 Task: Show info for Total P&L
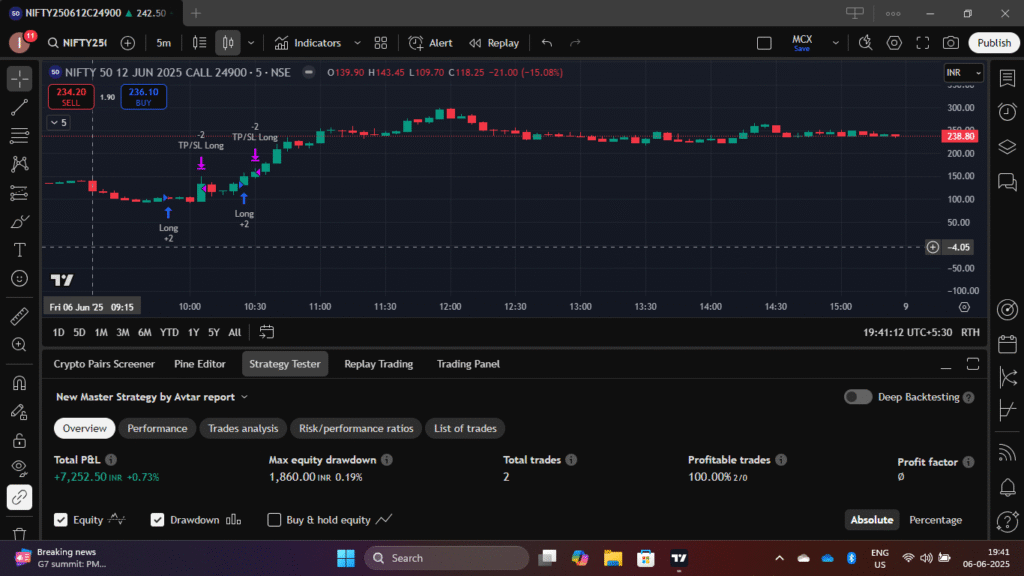coord(111,460)
